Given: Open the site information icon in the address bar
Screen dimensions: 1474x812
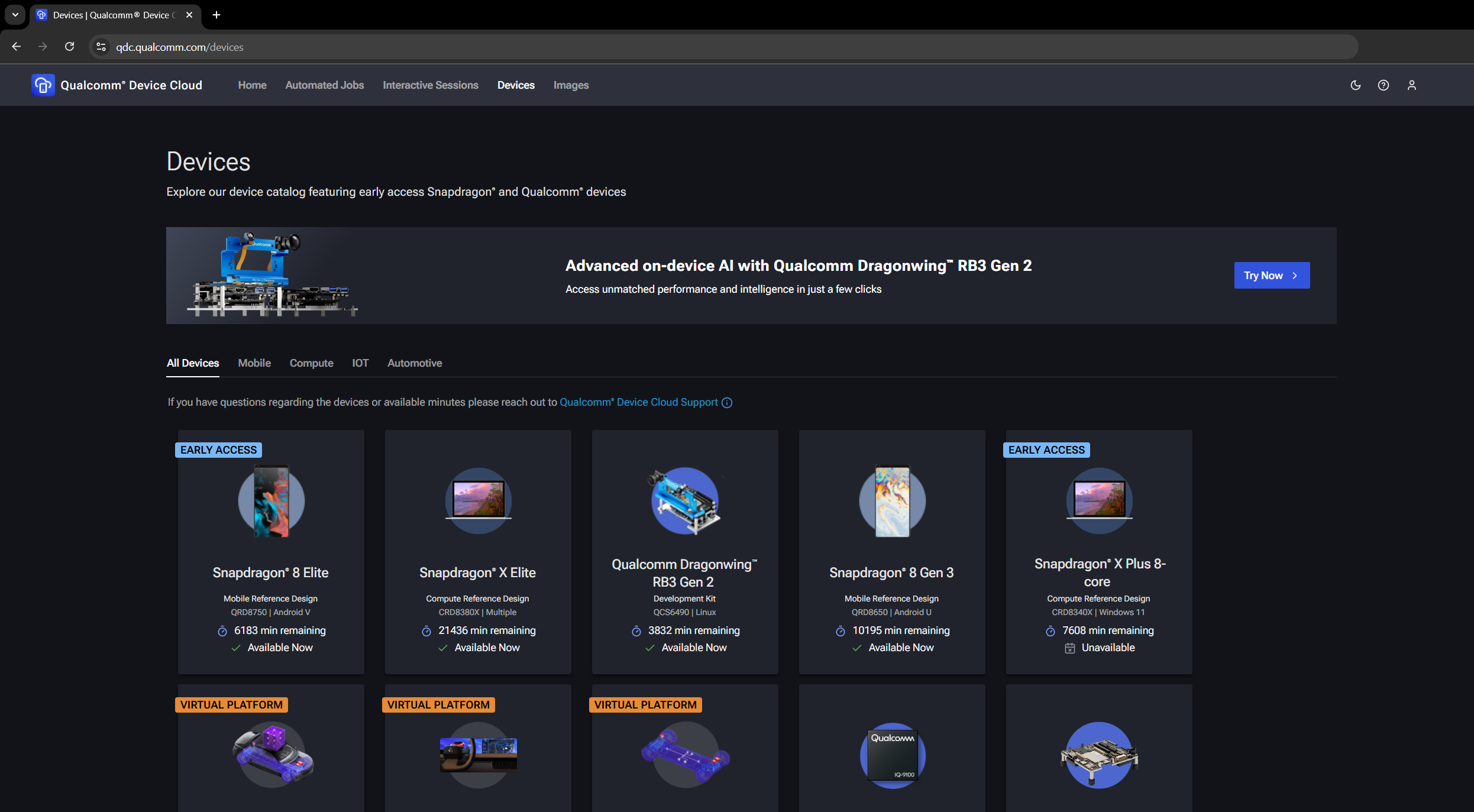Looking at the screenshot, I should pyautogui.click(x=101, y=47).
